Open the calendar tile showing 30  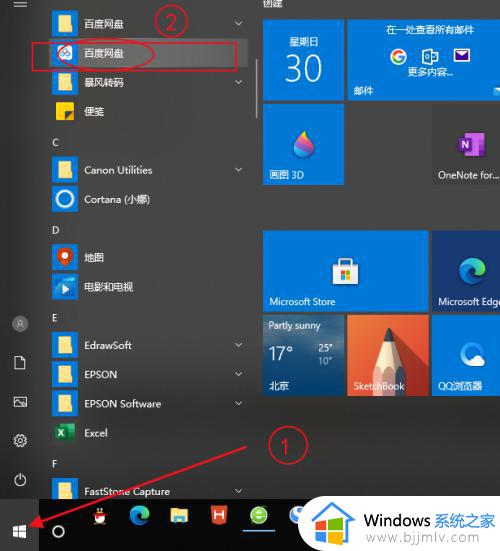(x=303, y=60)
